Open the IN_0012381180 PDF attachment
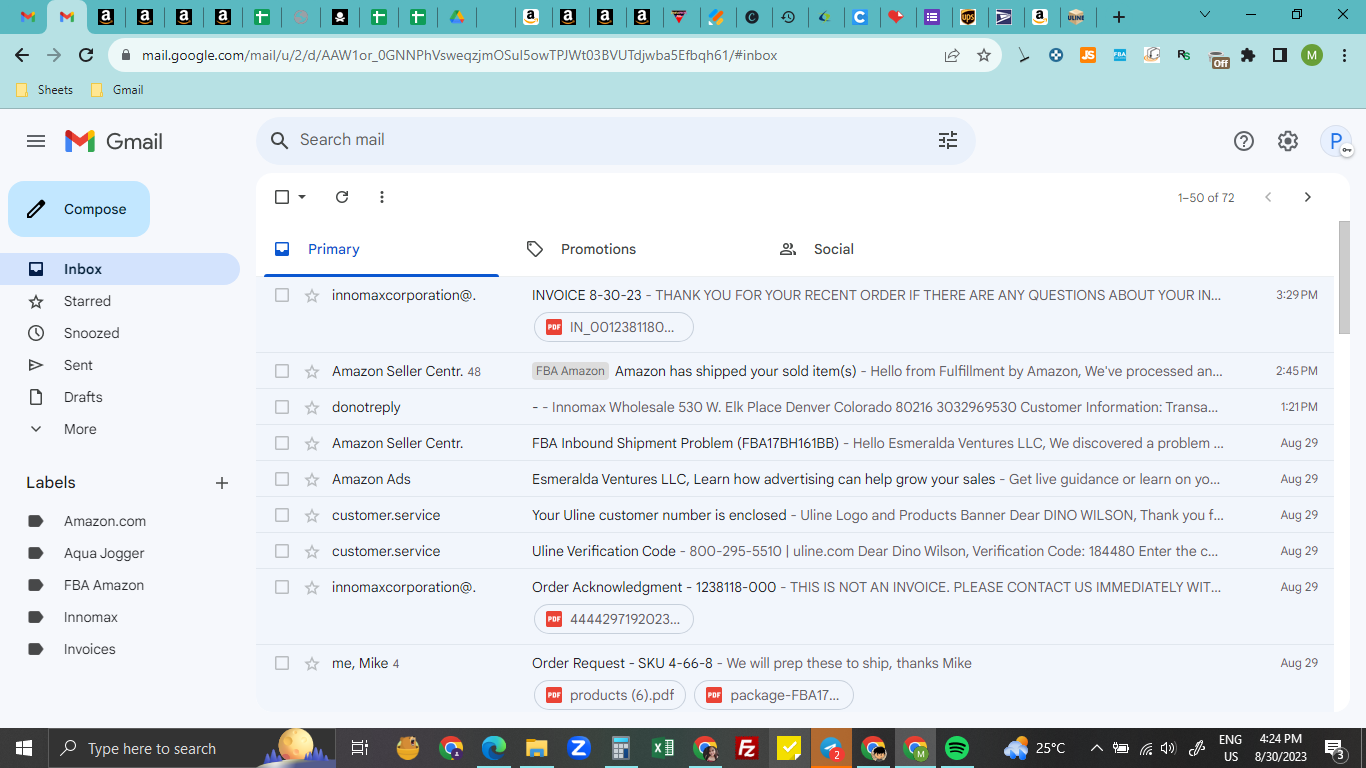The image size is (1366, 768). [613, 327]
